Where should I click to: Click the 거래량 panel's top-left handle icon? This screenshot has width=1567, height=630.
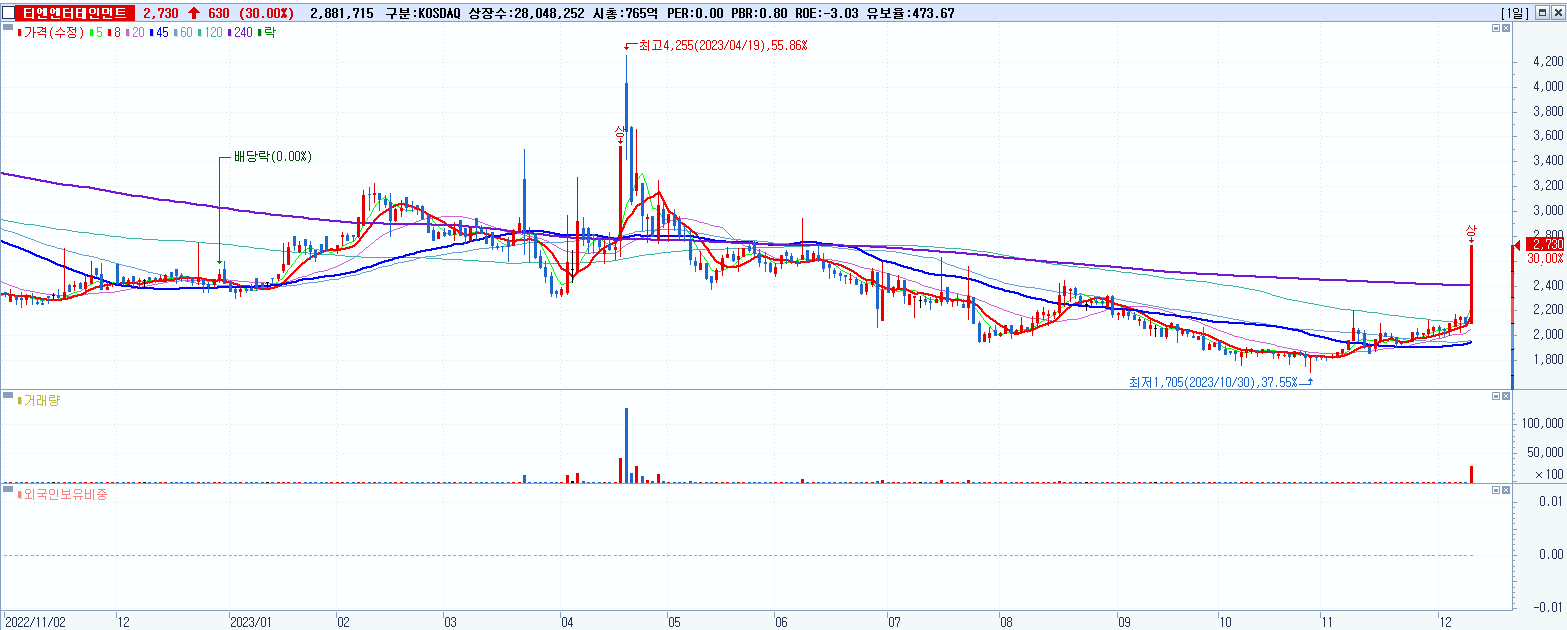pos(8,396)
